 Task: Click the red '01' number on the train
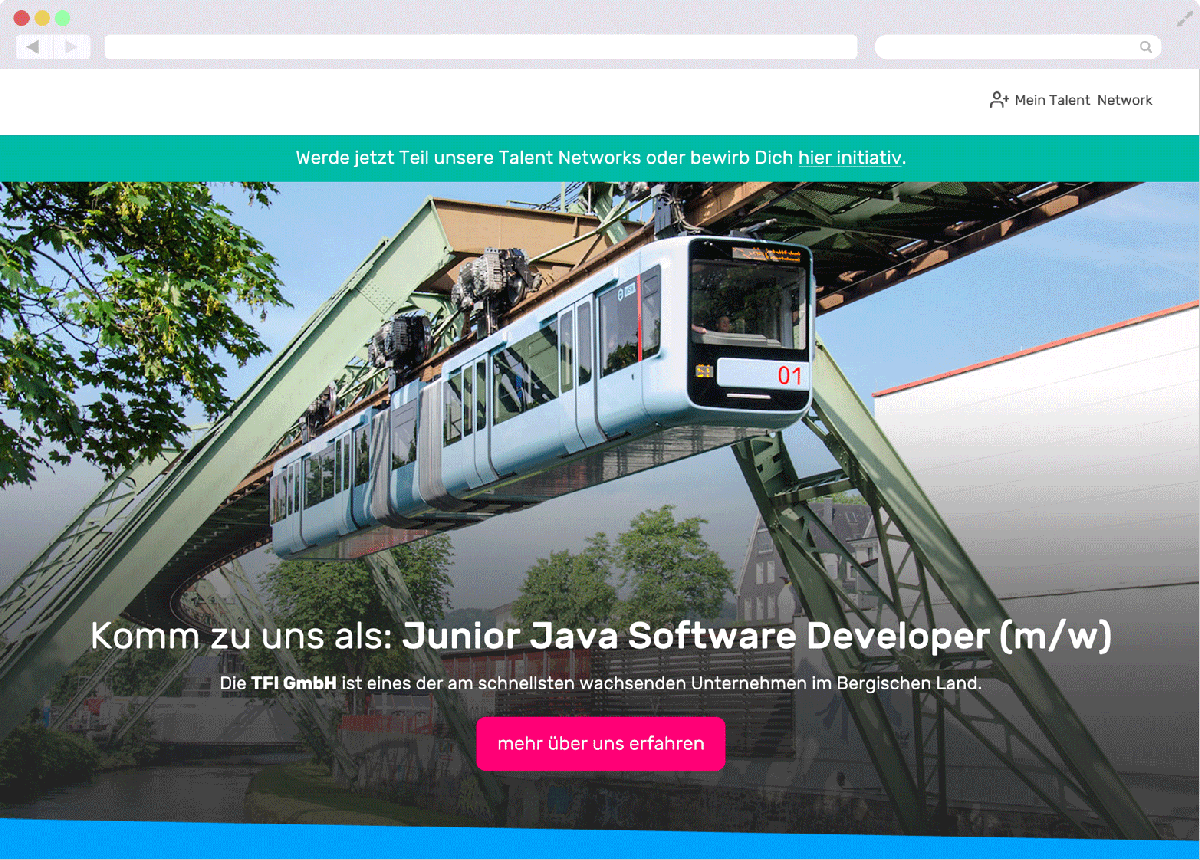(790, 376)
